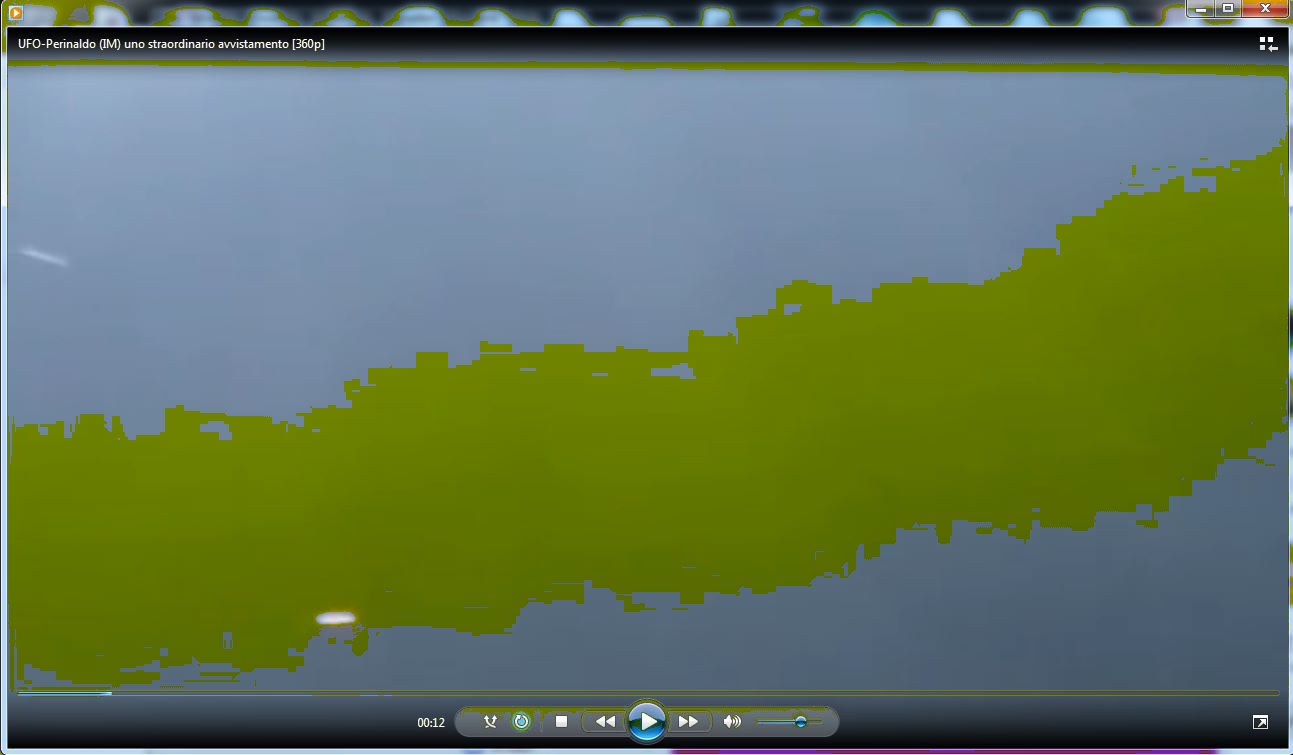Screen dimensions: 1293x755
Task: Adjust the volume slider
Action: (x=789, y=721)
